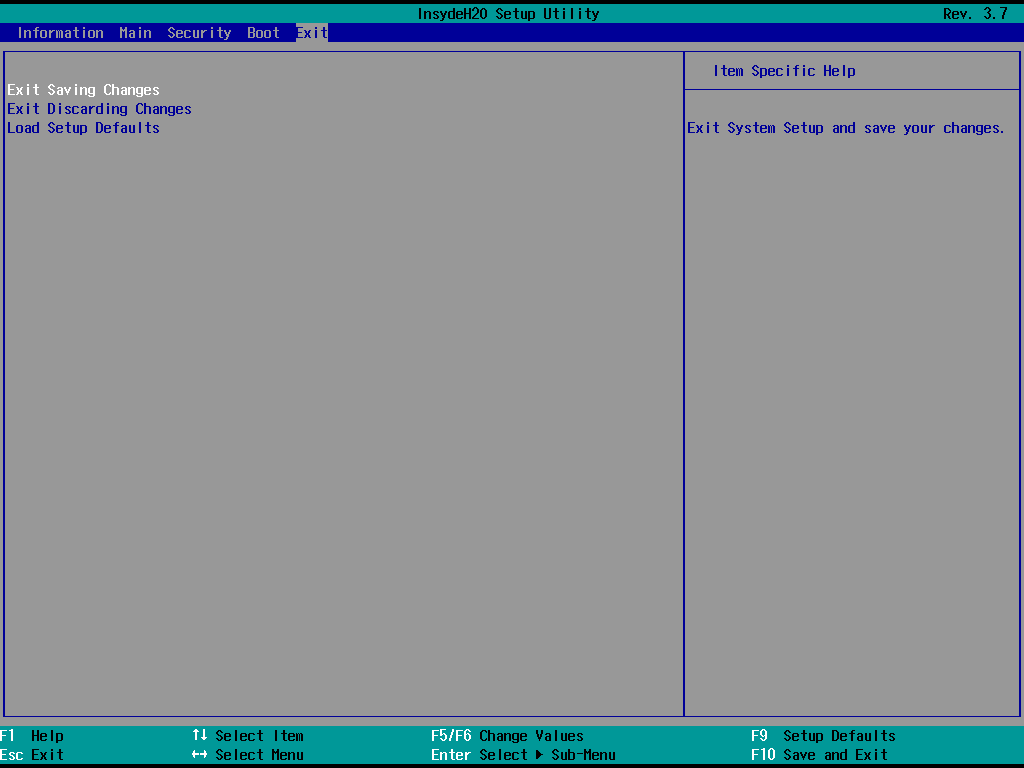Go to the Boot tab
The image size is (1024, 768).
pos(263,33)
